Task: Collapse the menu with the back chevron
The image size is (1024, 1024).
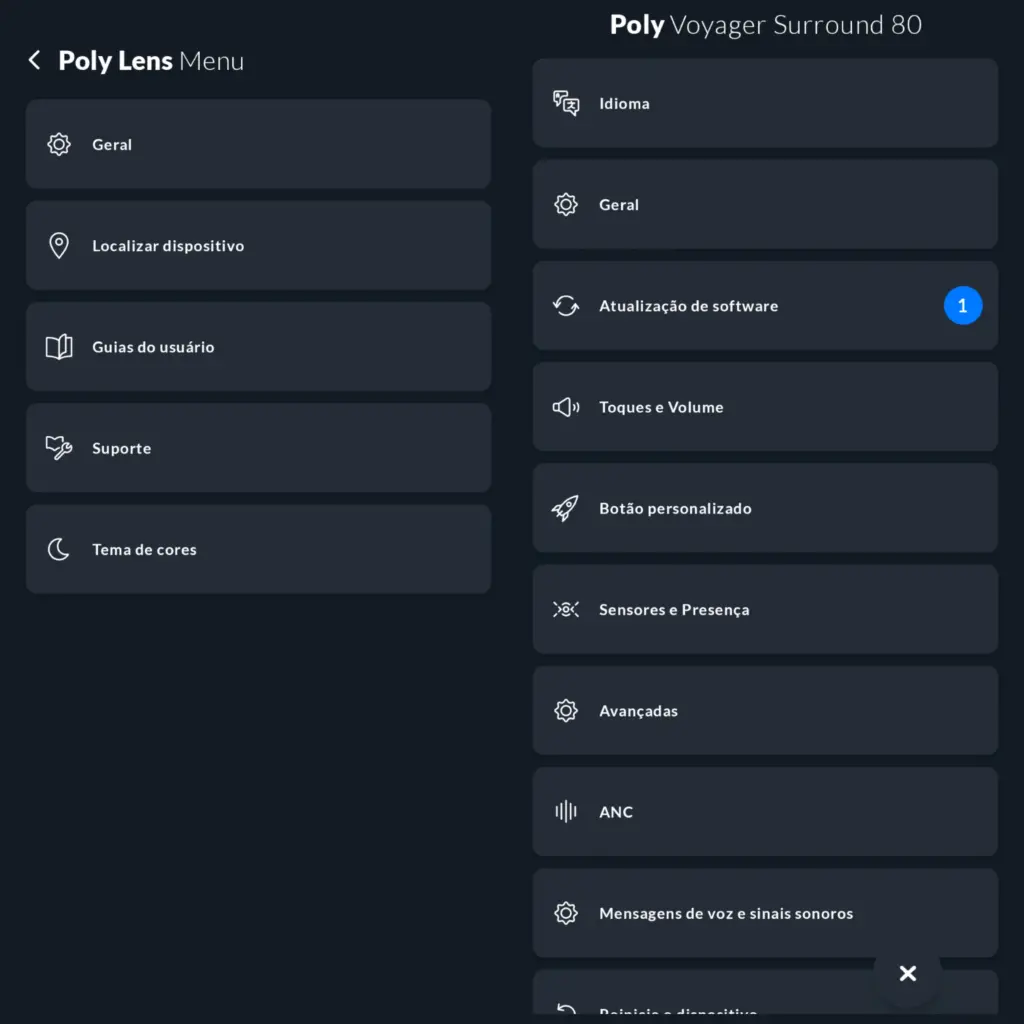Action: pyautogui.click(x=34, y=59)
